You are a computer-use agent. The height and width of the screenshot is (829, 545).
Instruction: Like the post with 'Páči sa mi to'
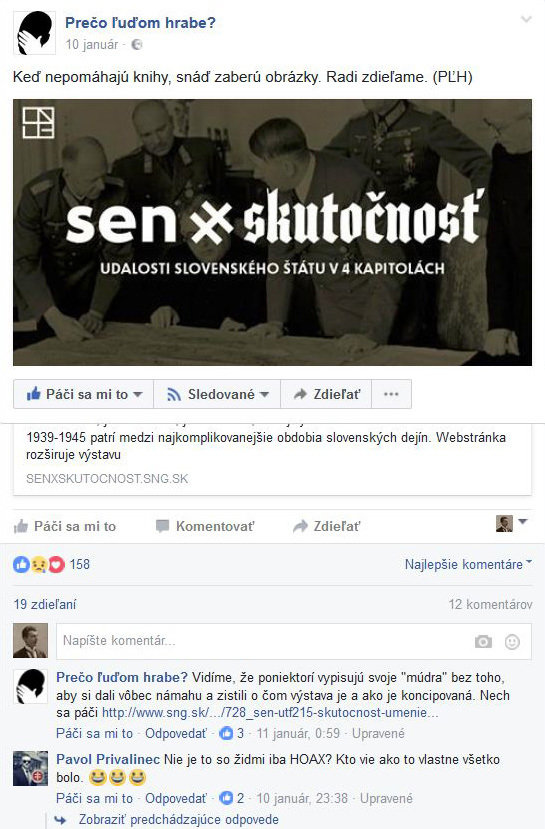64,526
